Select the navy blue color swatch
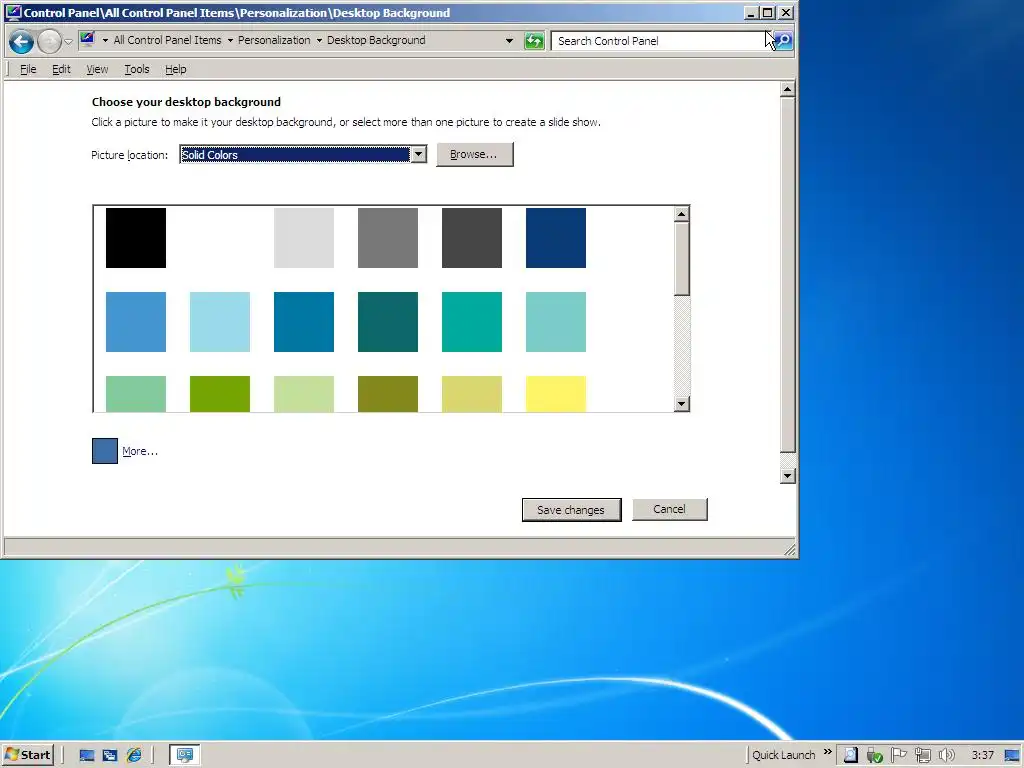The width and height of the screenshot is (1024, 768). point(556,238)
